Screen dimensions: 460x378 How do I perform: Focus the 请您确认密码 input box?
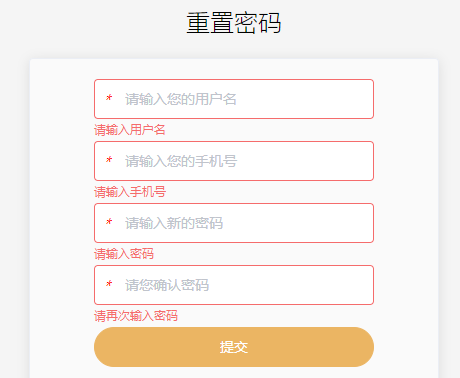click(234, 285)
